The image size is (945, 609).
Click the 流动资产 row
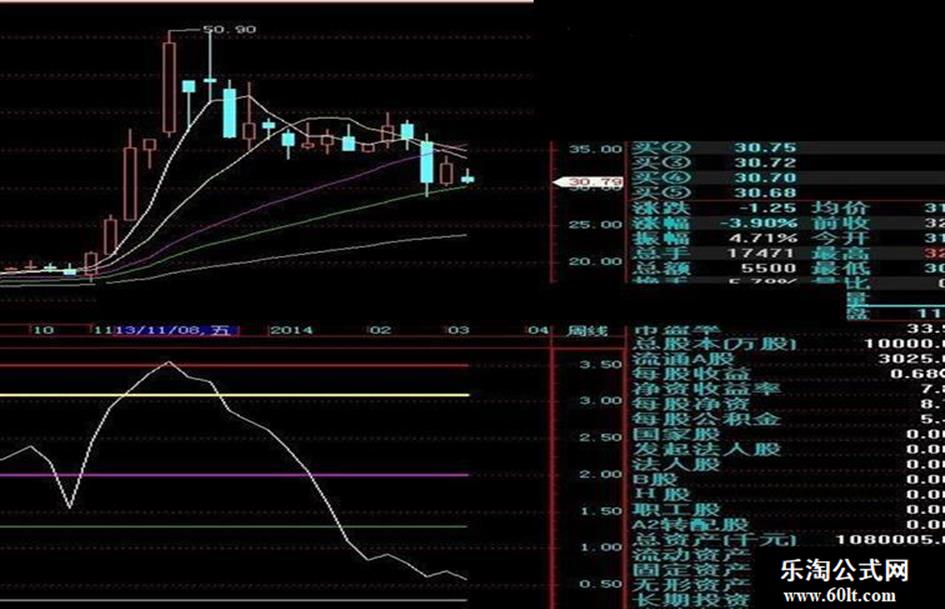(x=691, y=555)
